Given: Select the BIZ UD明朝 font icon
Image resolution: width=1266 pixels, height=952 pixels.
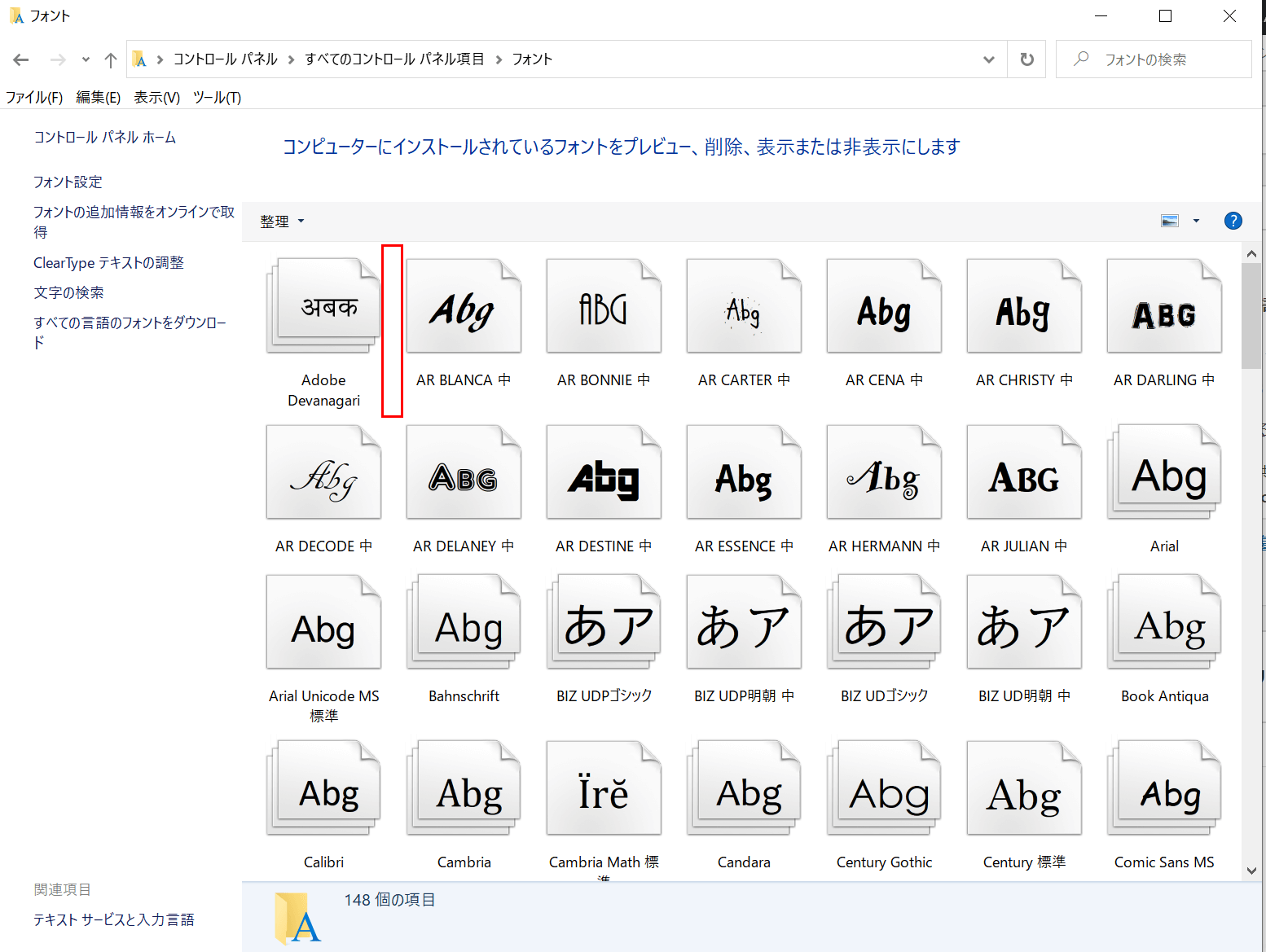Looking at the screenshot, I should (x=1024, y=622).
